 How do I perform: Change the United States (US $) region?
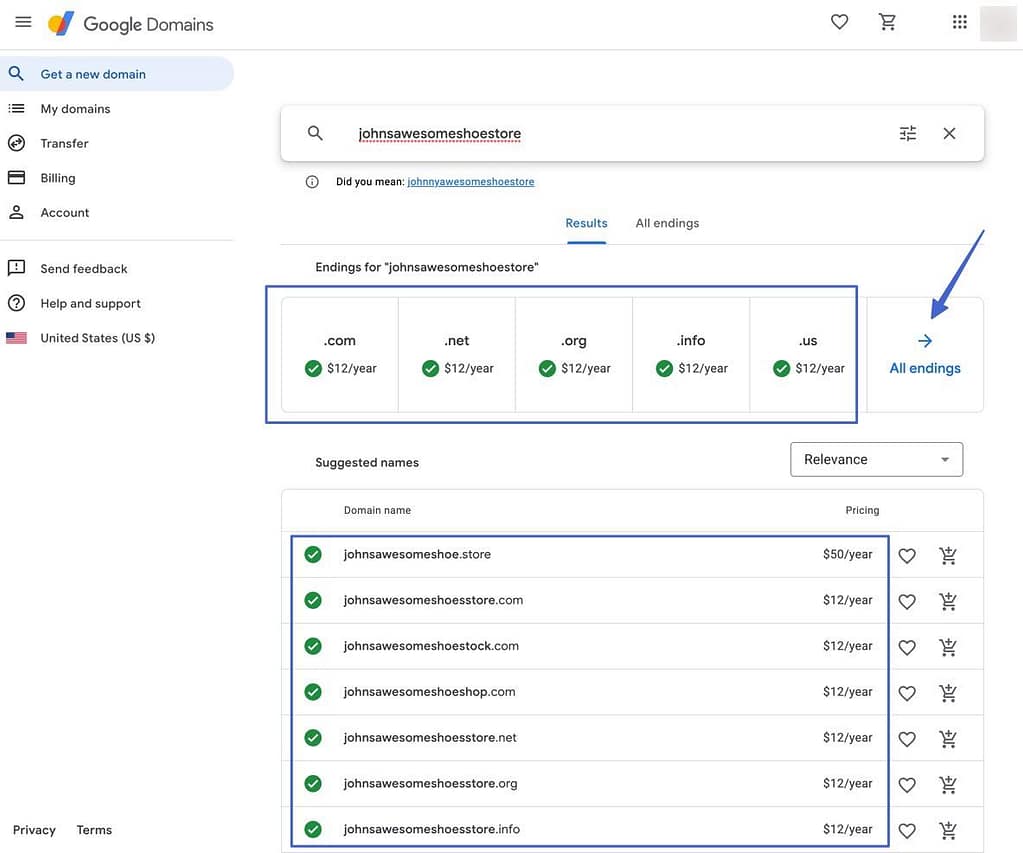pyautogui.click(x=97, y=338)
